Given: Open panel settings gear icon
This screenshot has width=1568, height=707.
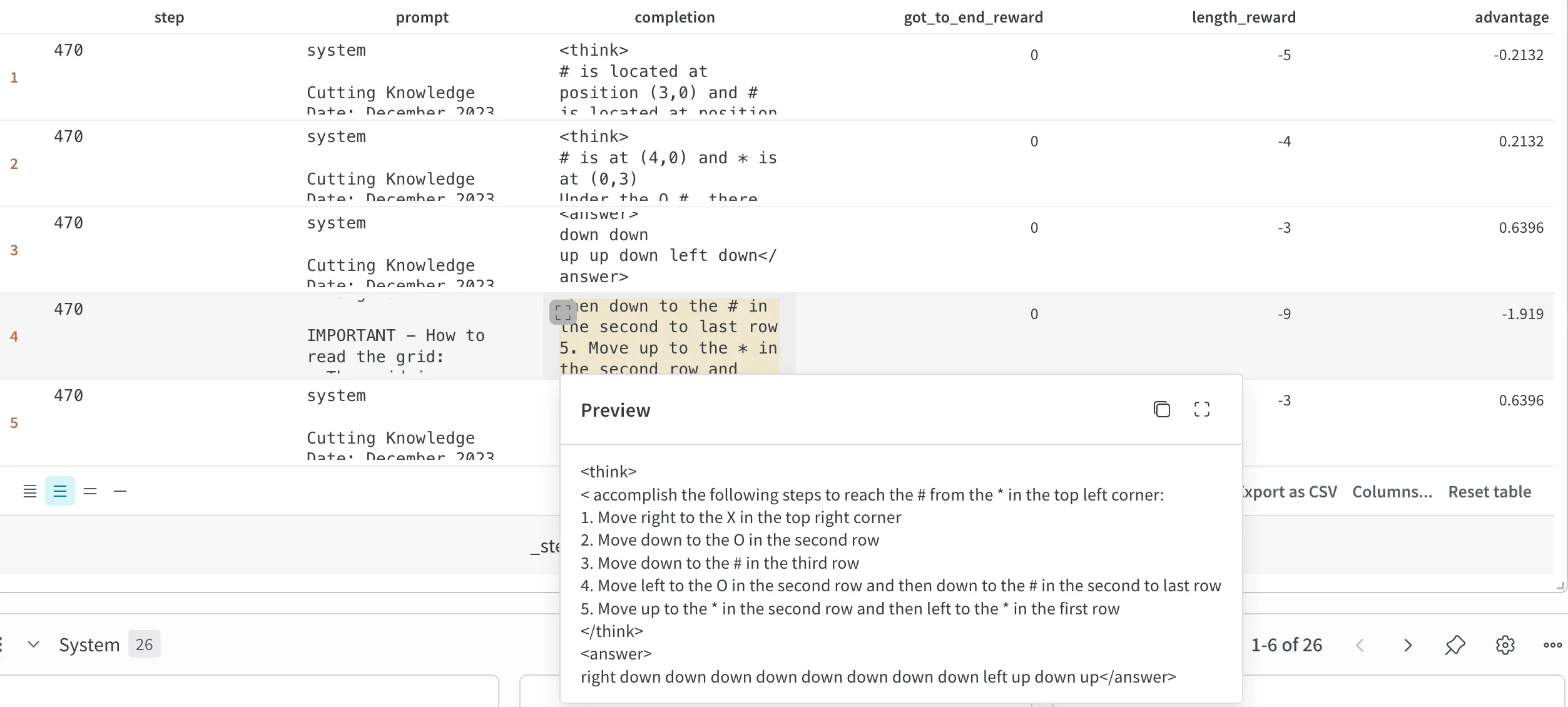Looking at the screenshot, I should 1505,644.
